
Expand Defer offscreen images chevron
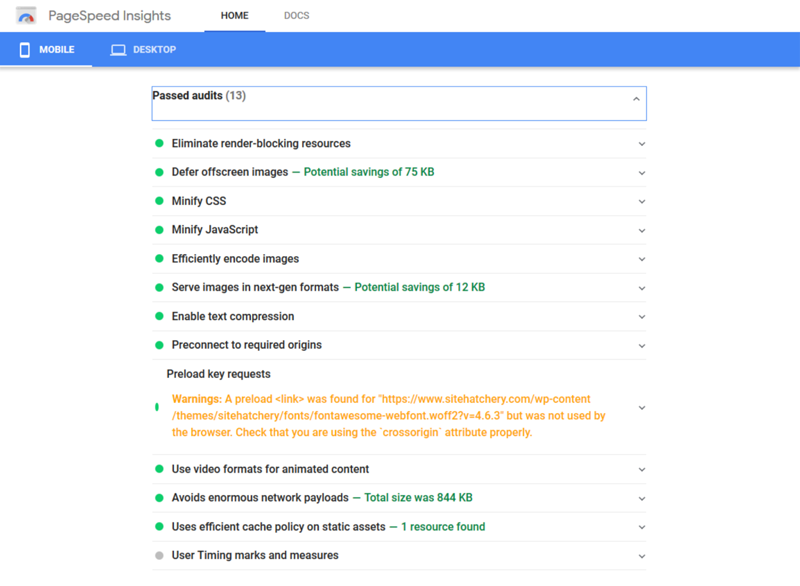point(642,173)
